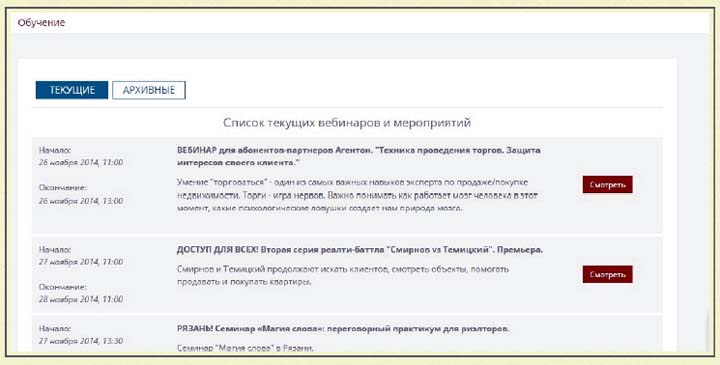This screenshot has height=365, width=720.
Task: Click the Список текущих вебинаров heading
Action: tap(347, 123)
